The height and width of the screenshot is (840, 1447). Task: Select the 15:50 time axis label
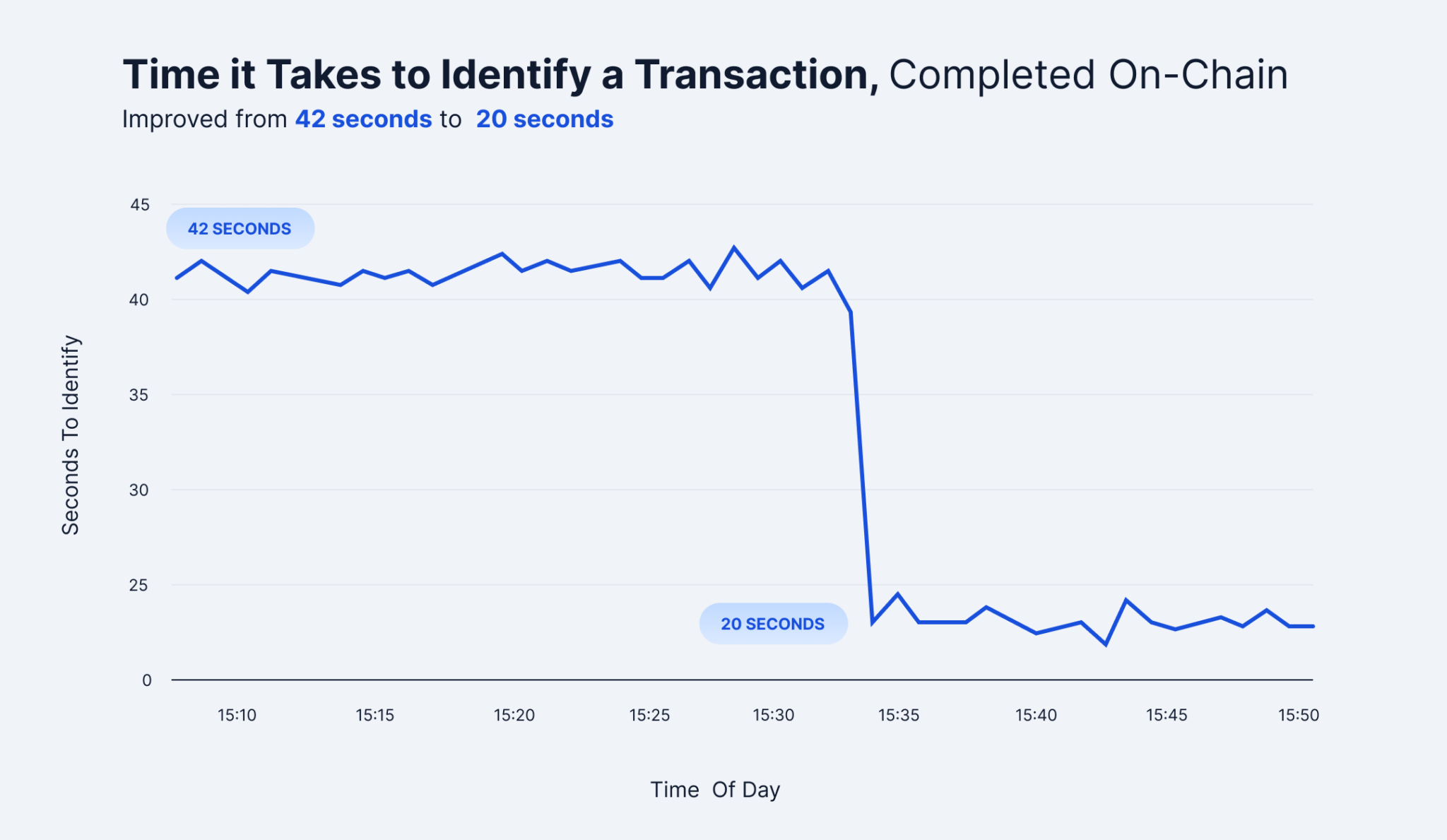point(1298,715)
